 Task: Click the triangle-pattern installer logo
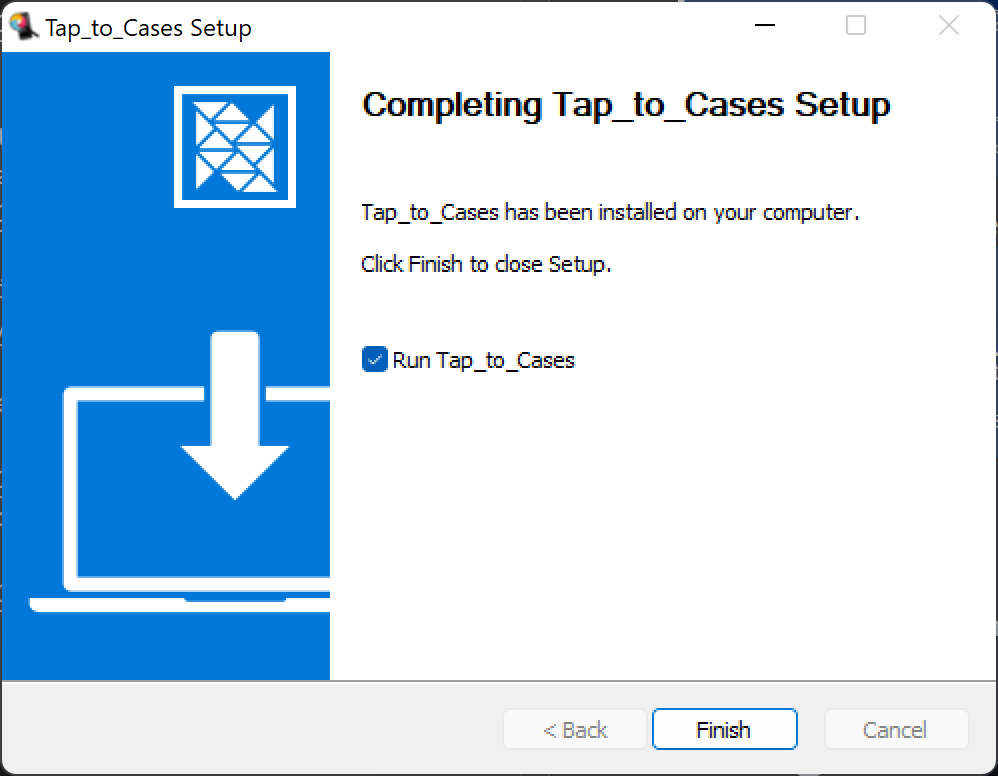pyautogui.click(x=234, y=147)
